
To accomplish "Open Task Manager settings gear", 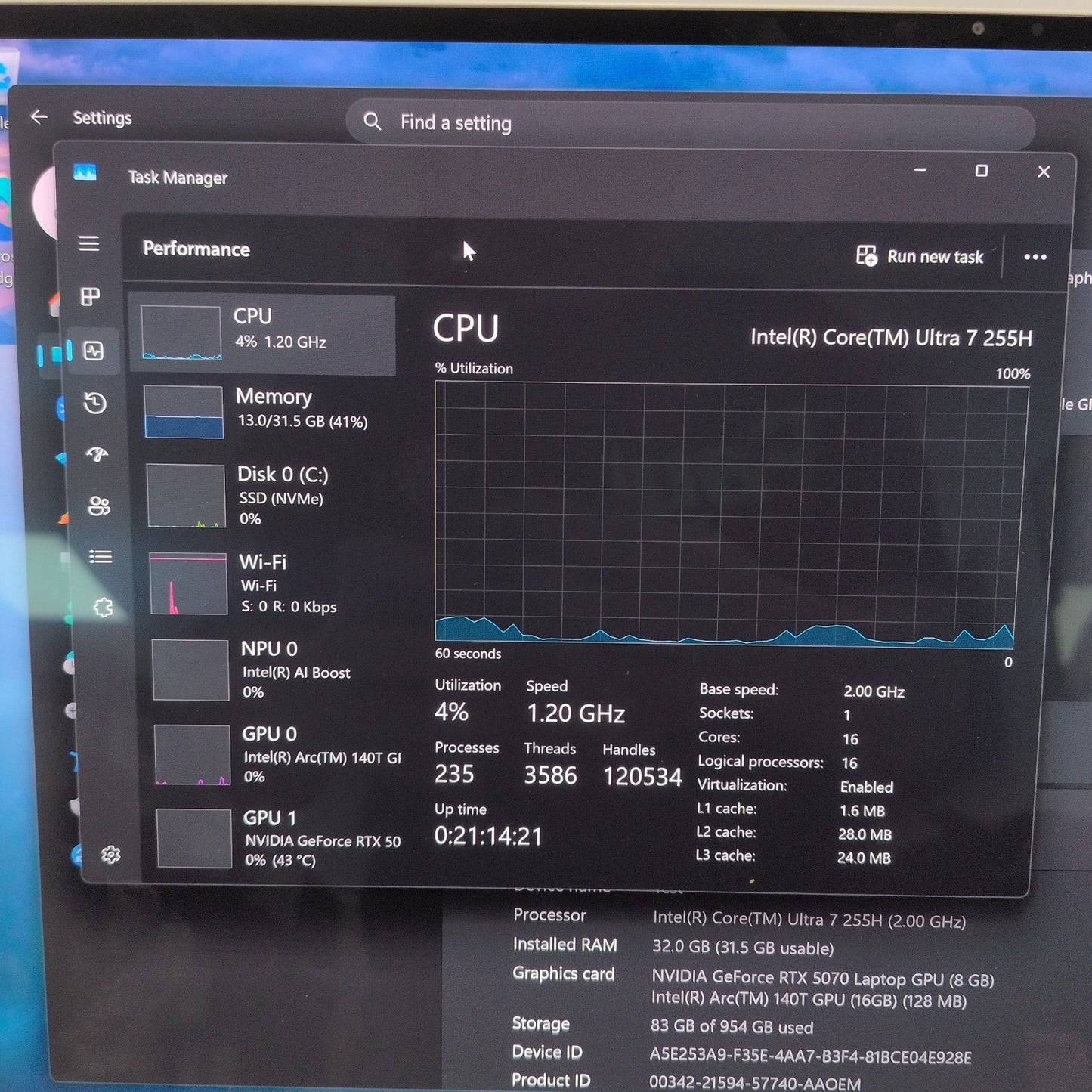I will click(111, 855).
